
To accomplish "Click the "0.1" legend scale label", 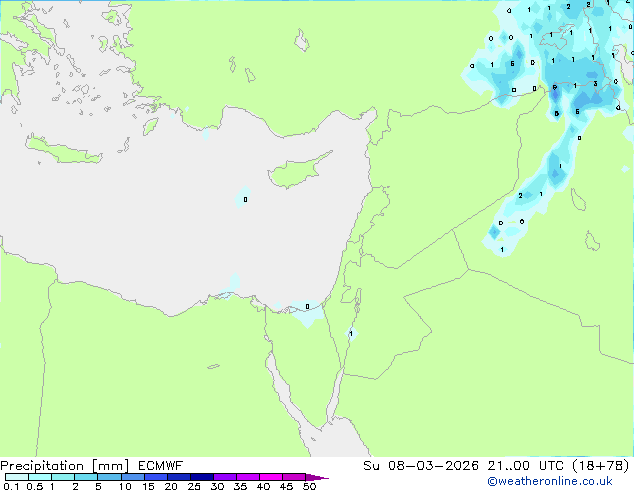I will tap(11, 486).
